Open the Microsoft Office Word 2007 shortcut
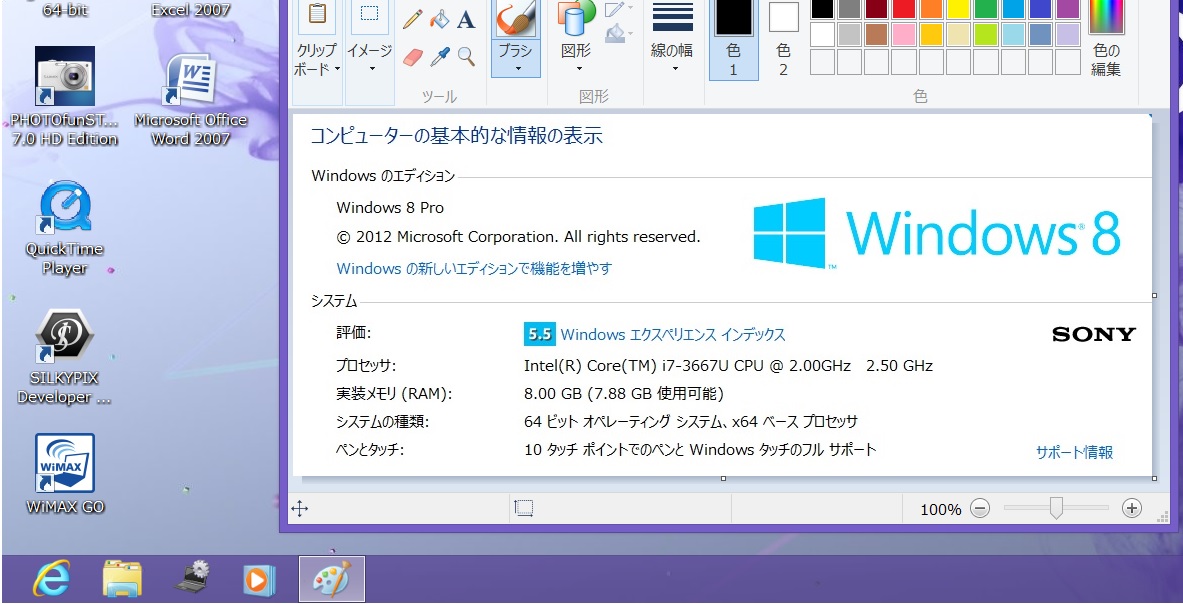1183x604 pixels. (190, 100)
